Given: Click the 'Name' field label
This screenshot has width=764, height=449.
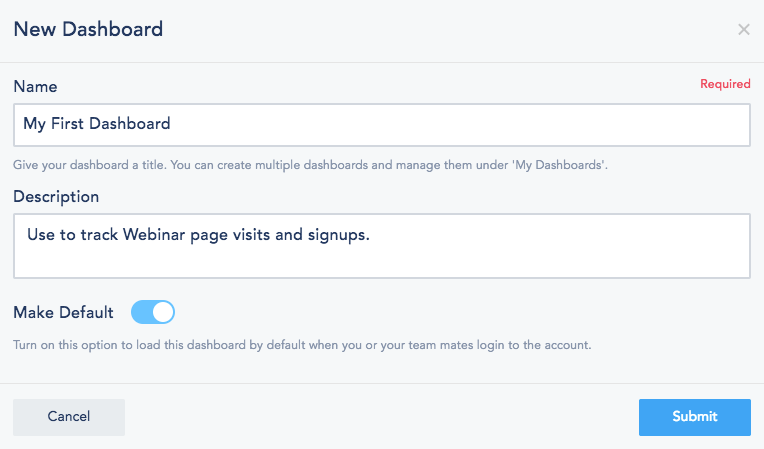Looking at the screenshot, I should (35, 87).
